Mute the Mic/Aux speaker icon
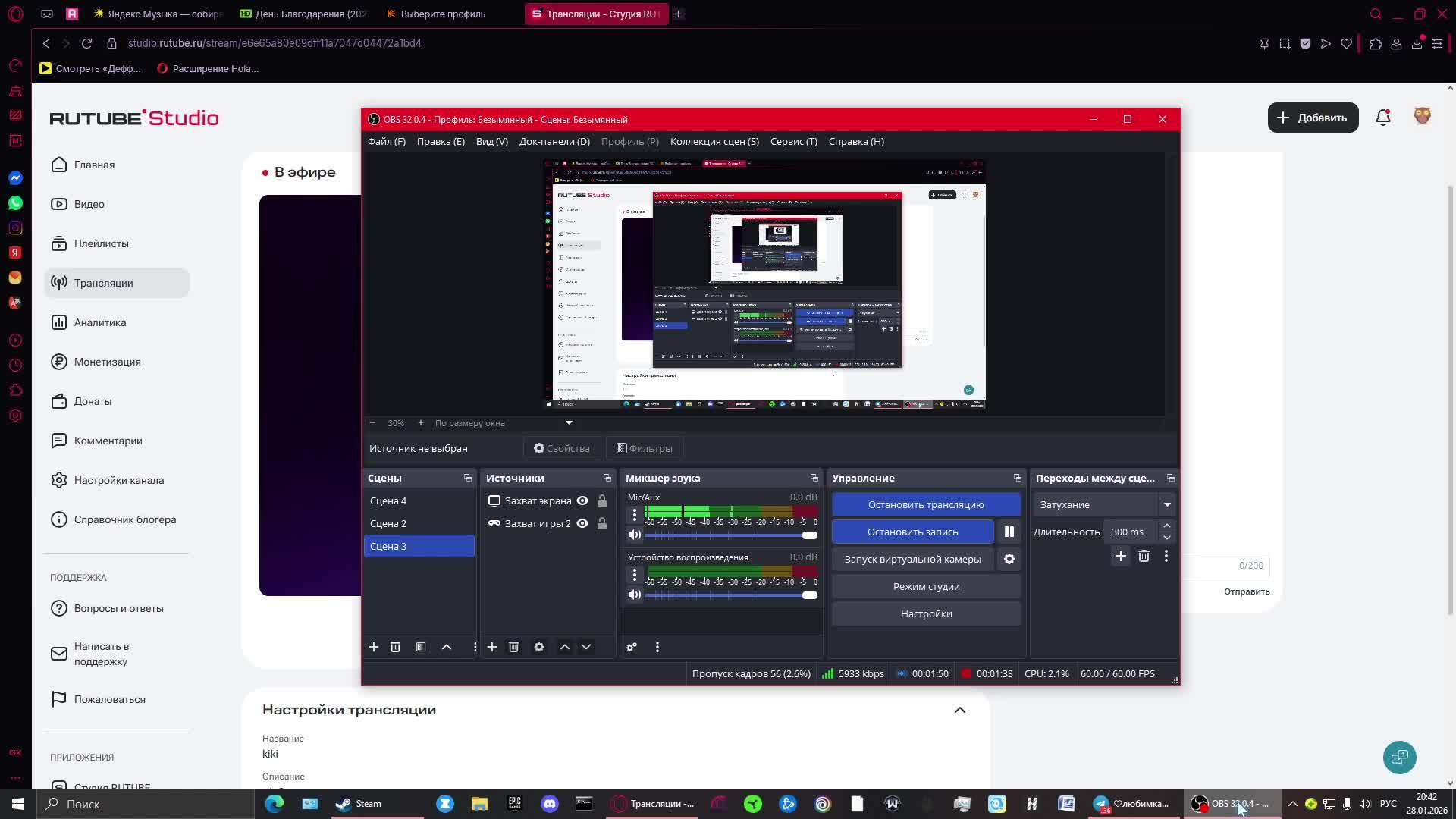Image resolution: width=1456 pixels, height=819 pixels. [x=635, y=535]
